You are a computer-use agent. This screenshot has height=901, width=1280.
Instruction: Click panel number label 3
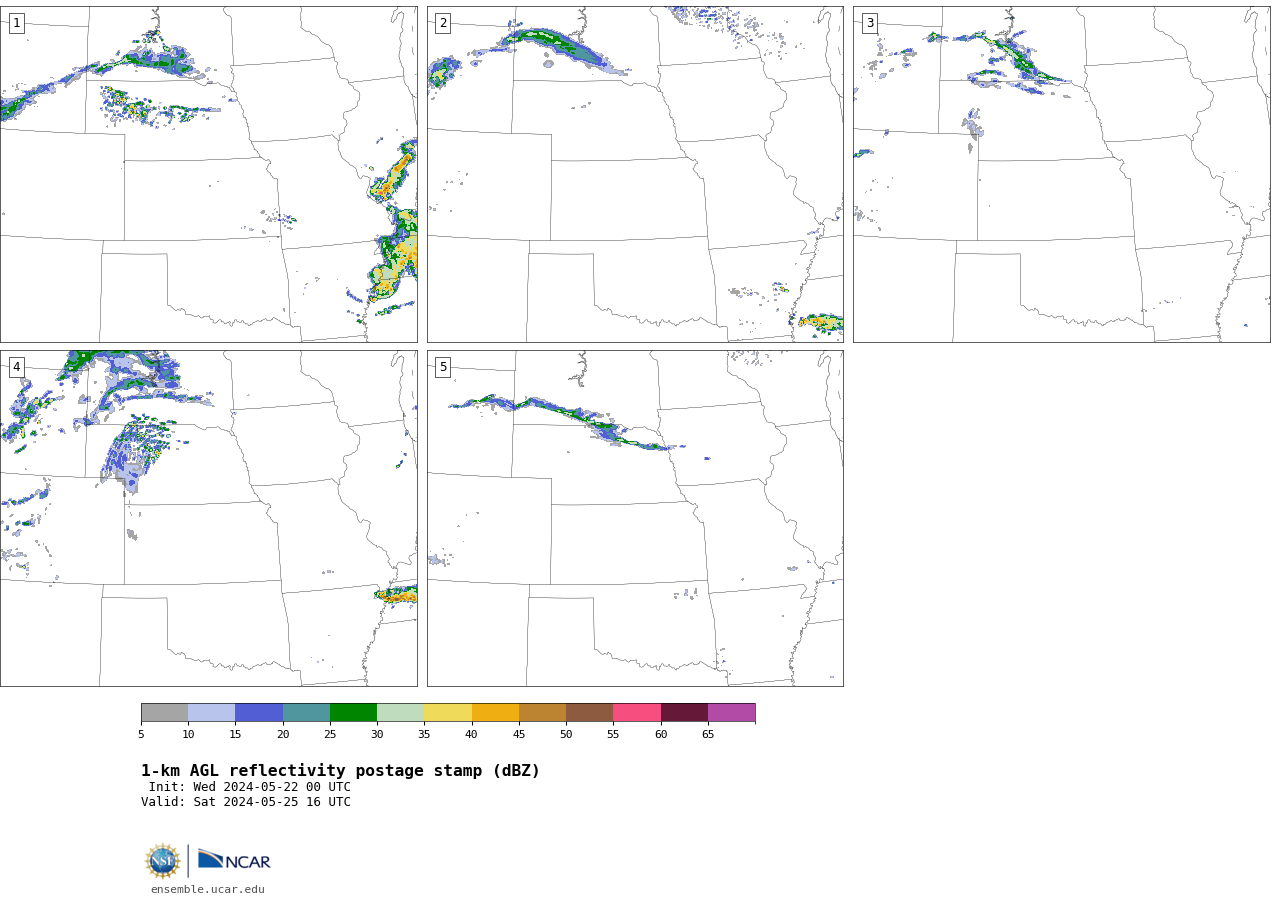pos(870,23)
